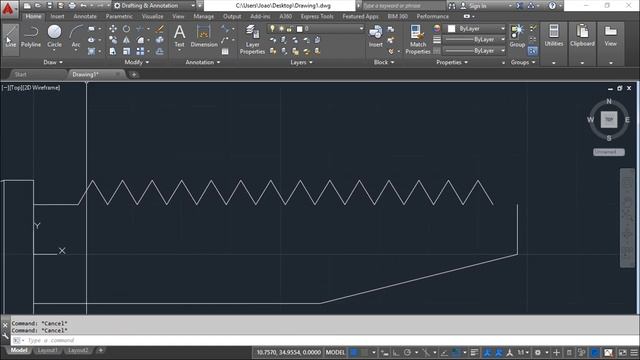
Task: Click the Rotate tool in Modify panel
Action: pos(127,29)
